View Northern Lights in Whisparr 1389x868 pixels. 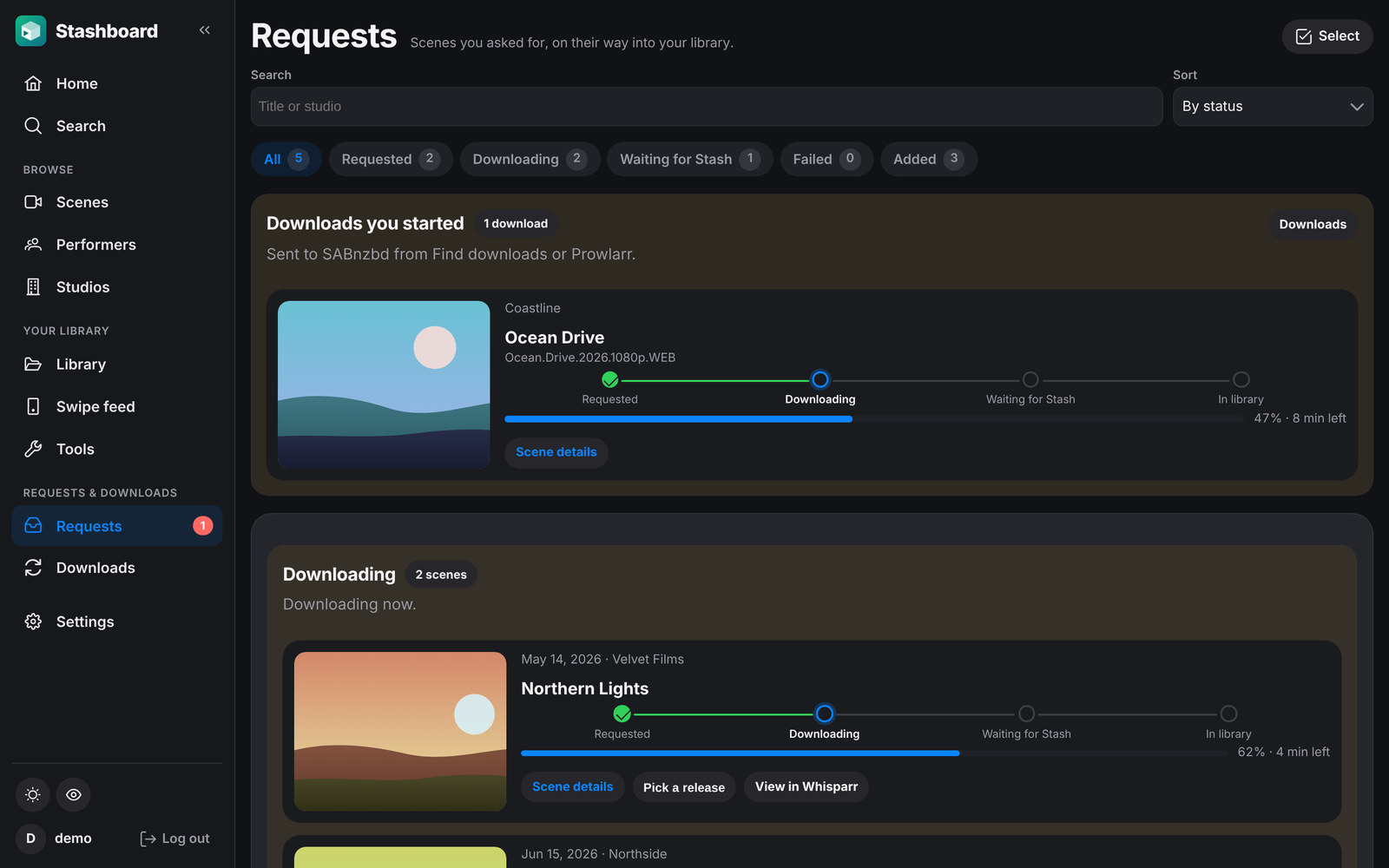tap(806, 787)
